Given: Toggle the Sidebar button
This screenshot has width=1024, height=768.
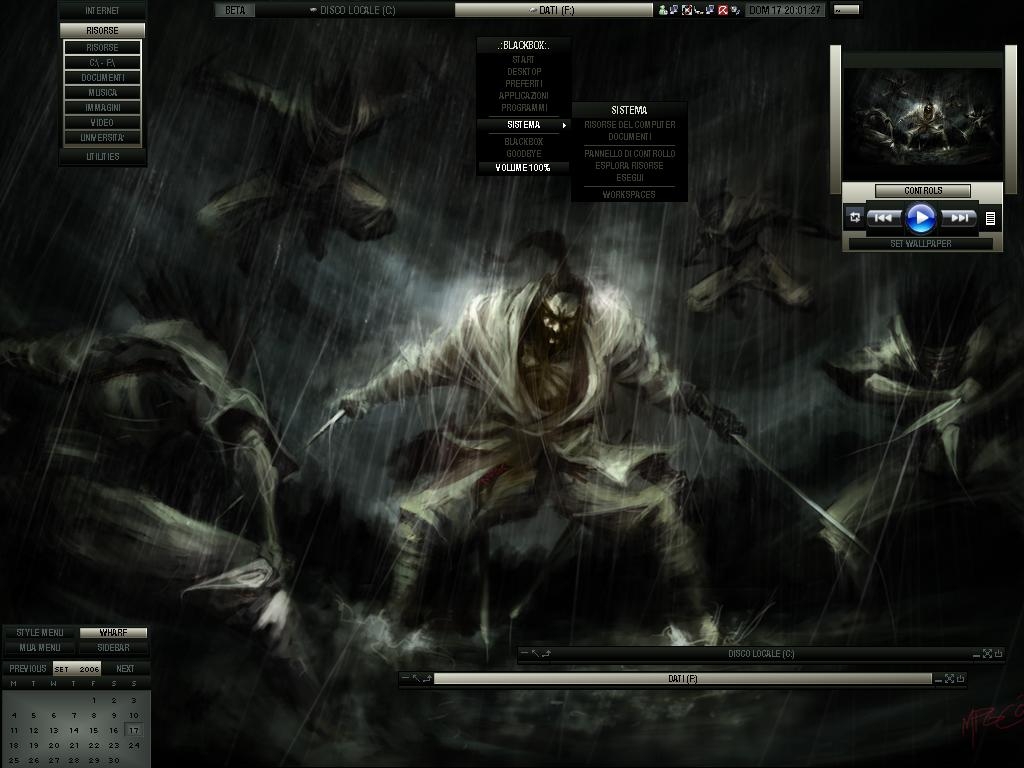Looking at the screenshot, I should pos(114,648).
